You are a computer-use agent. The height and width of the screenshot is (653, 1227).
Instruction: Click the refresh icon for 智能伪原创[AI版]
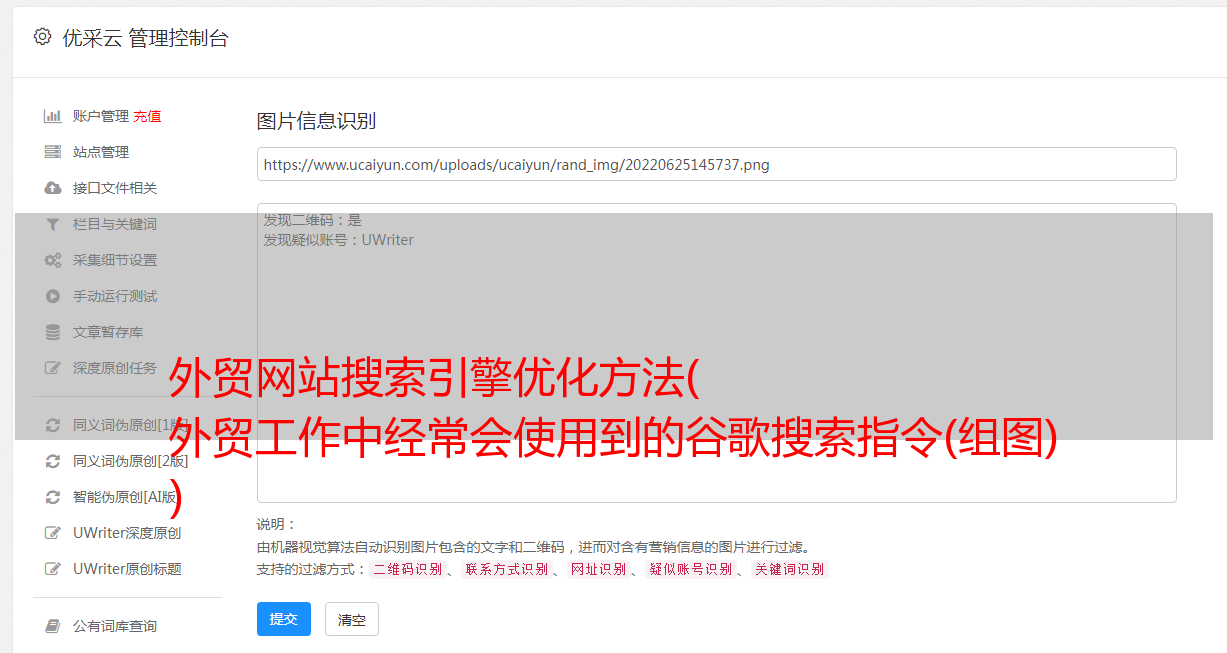53,497
